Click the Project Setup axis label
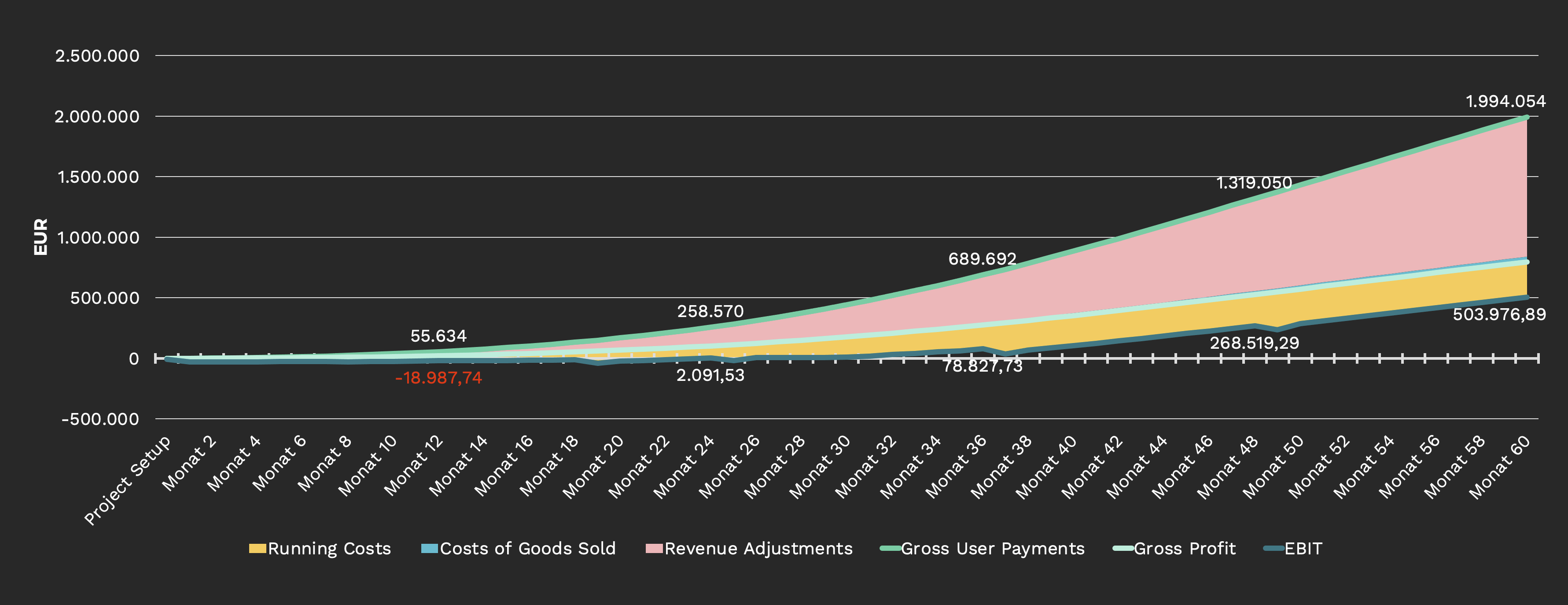Viewport: 1568px width, 605px height. (x=128, y=481)
